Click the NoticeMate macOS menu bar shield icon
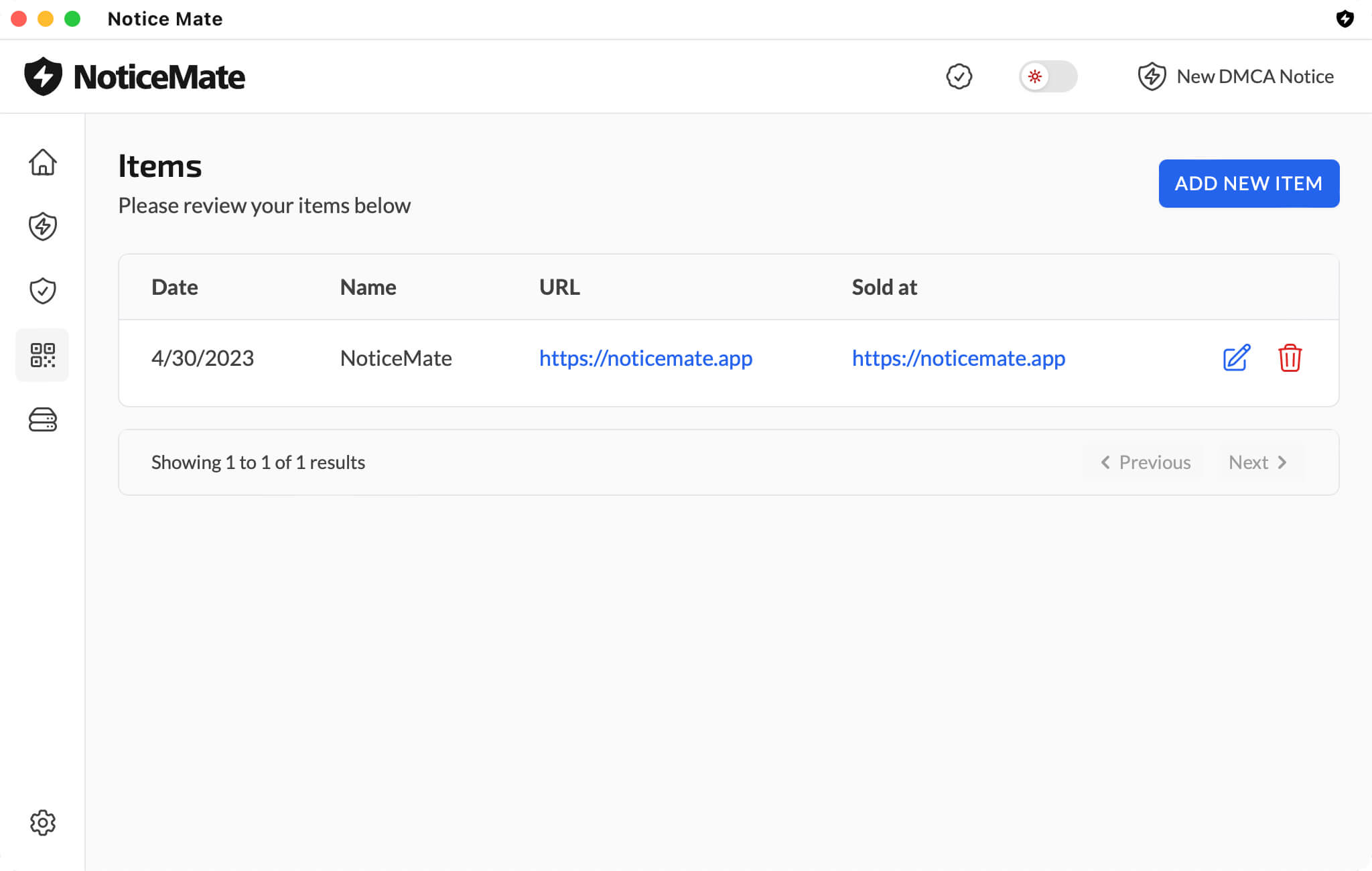 [1344, 19]
